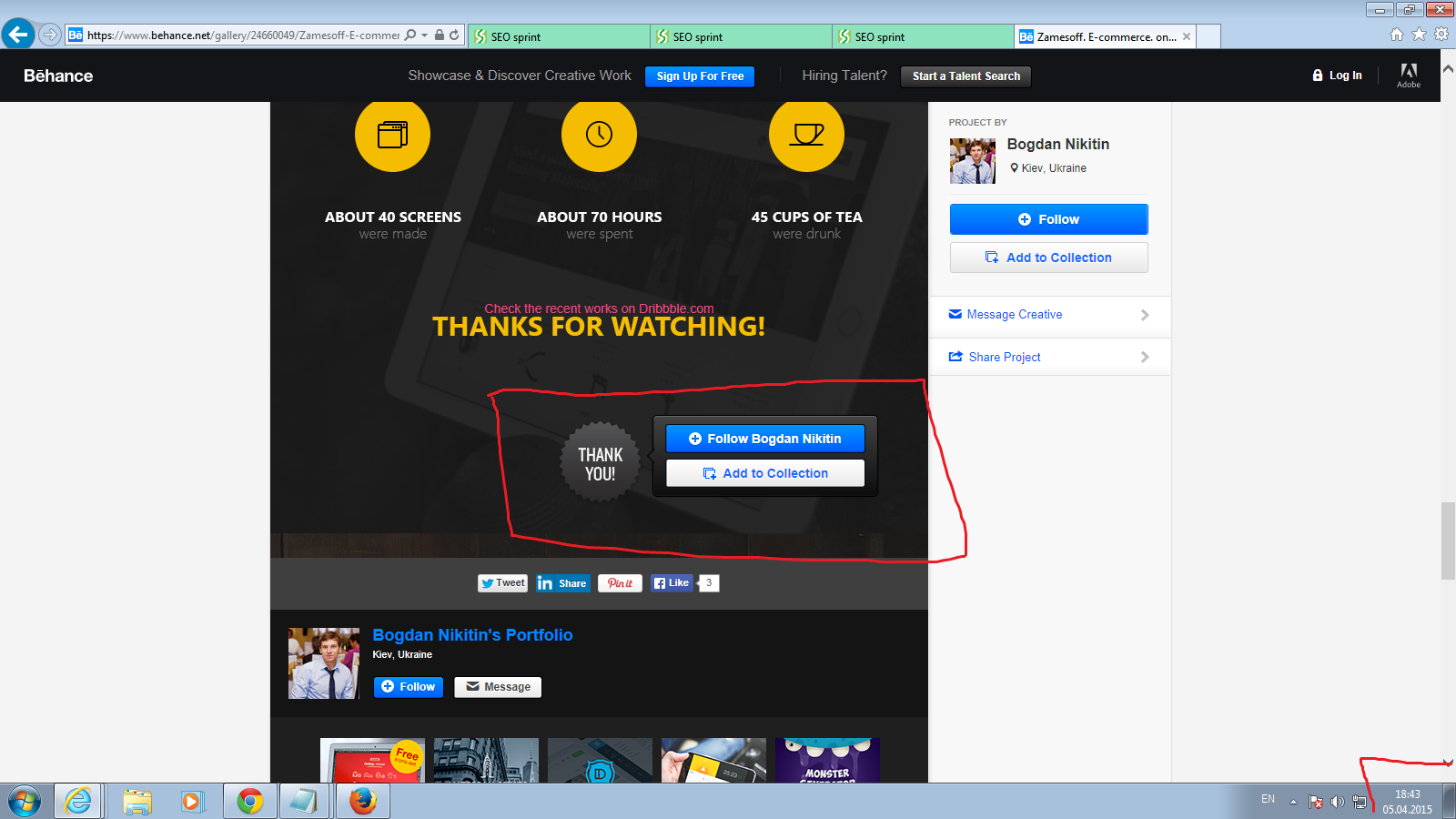Open the Monster project thumbnail
The height and width of the screenshot is (819, 1456).
point(827,760)
